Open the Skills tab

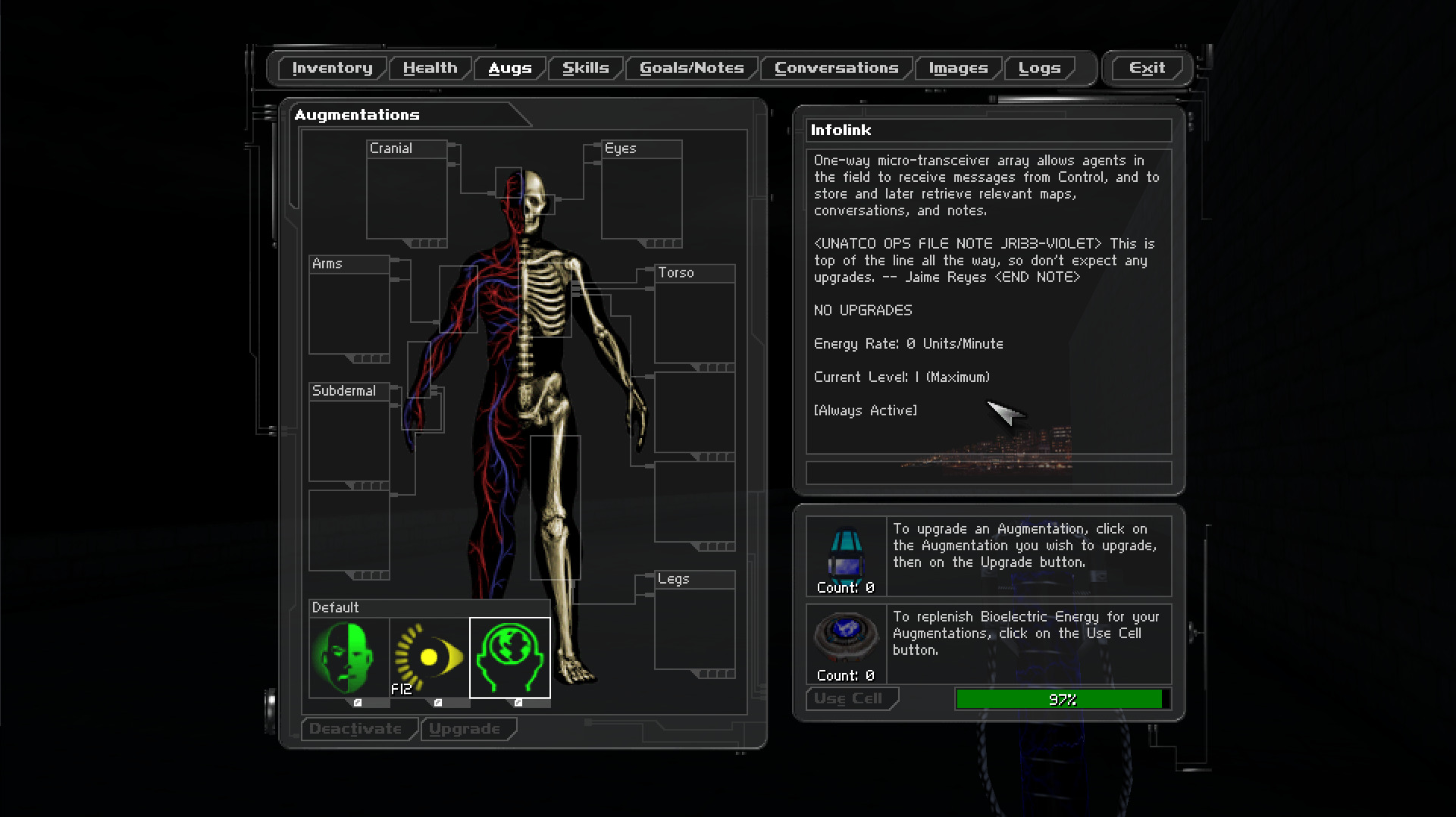point(585,68)
